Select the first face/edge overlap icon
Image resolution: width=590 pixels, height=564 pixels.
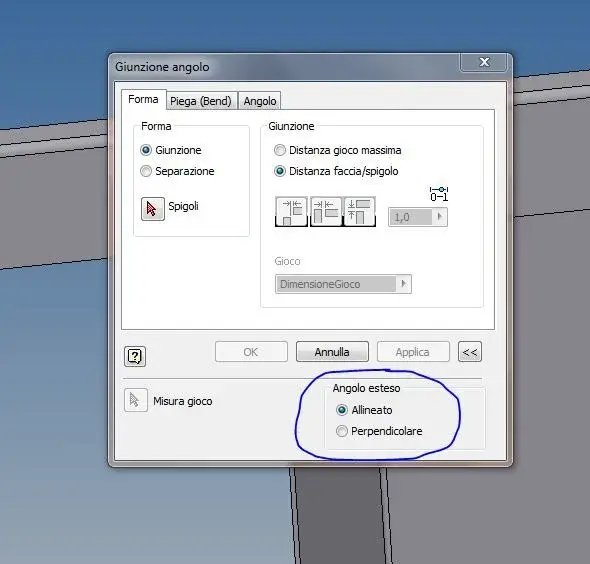291,211
